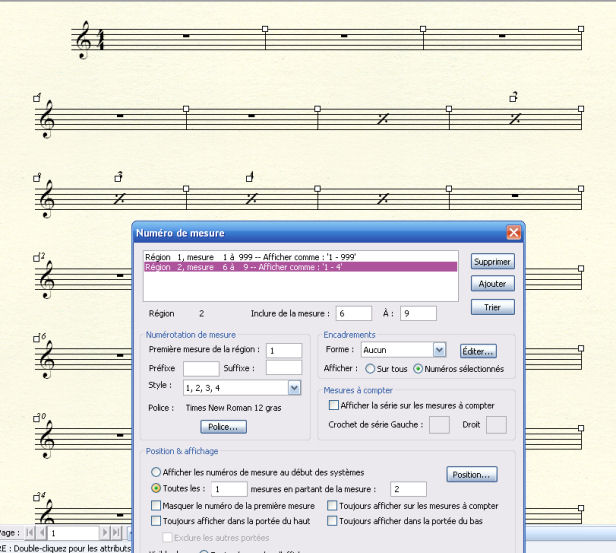Expand the Style dropdown showing 1, 2, 3, 4
The image size is (616, 553).
[294, 387]
